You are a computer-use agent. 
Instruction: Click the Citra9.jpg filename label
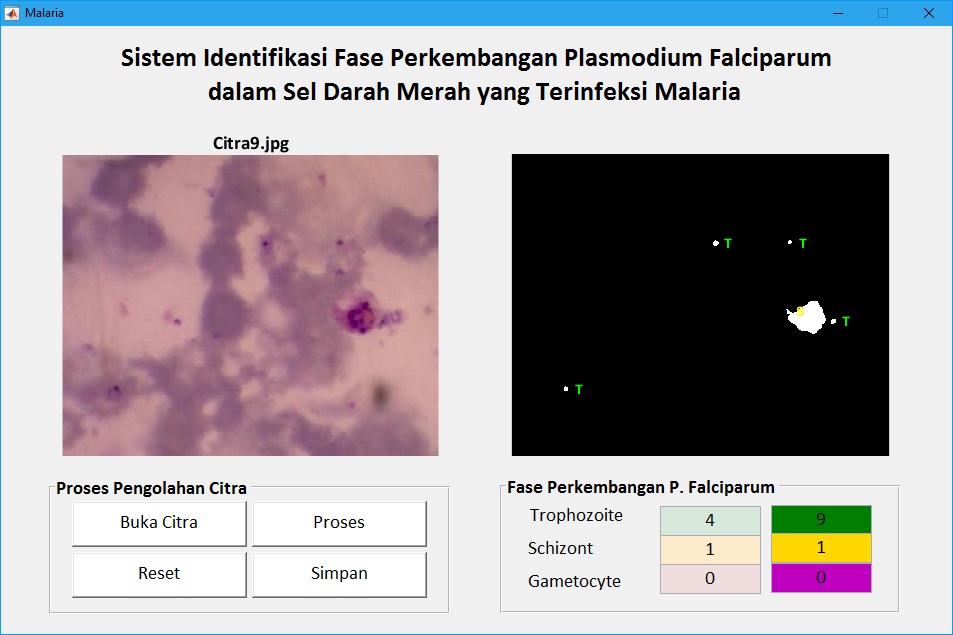point(250,143)
